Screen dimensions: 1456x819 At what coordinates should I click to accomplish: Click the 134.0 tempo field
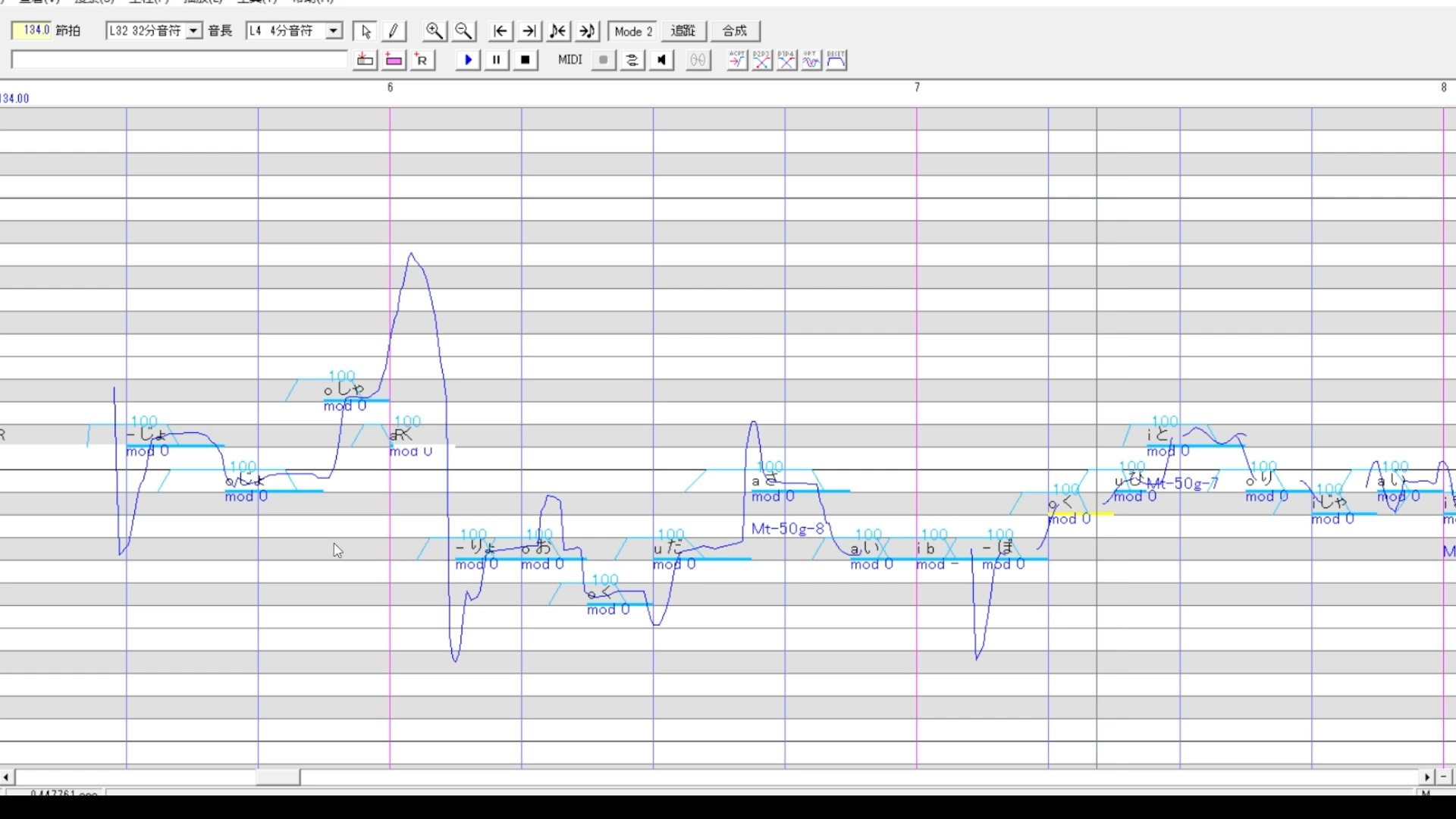point(32,30)
